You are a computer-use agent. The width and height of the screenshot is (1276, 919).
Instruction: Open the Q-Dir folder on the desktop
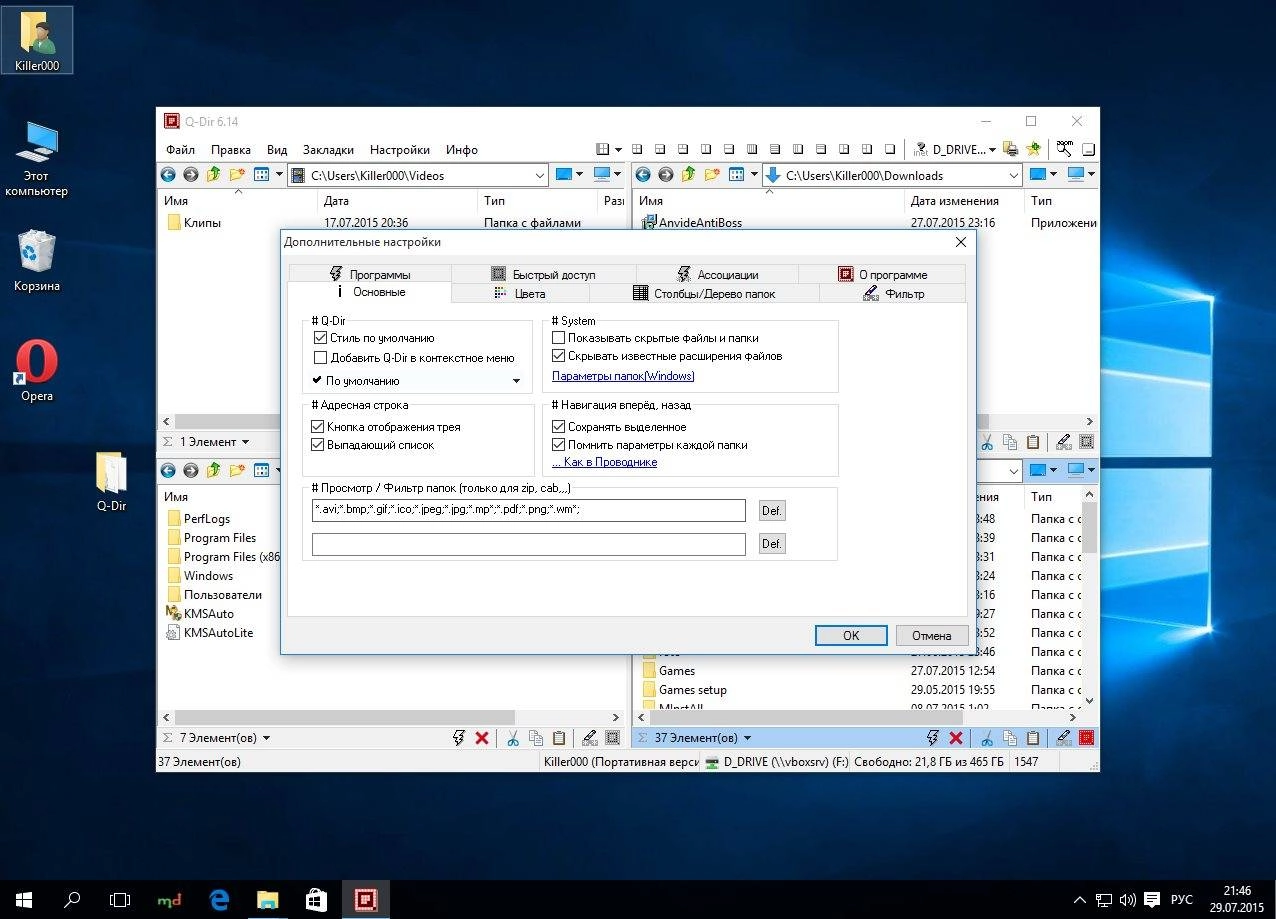coord(111,482)
